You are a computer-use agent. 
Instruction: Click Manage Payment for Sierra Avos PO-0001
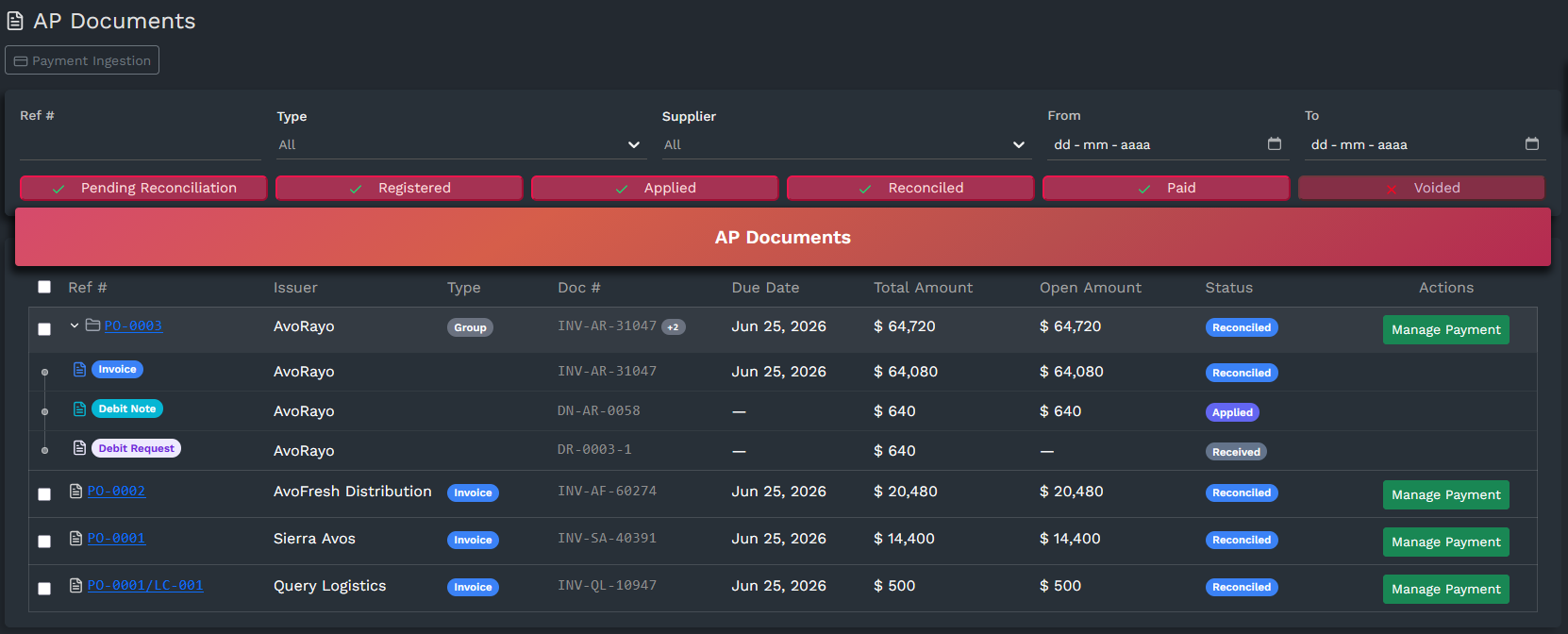tap(1445, 542)
